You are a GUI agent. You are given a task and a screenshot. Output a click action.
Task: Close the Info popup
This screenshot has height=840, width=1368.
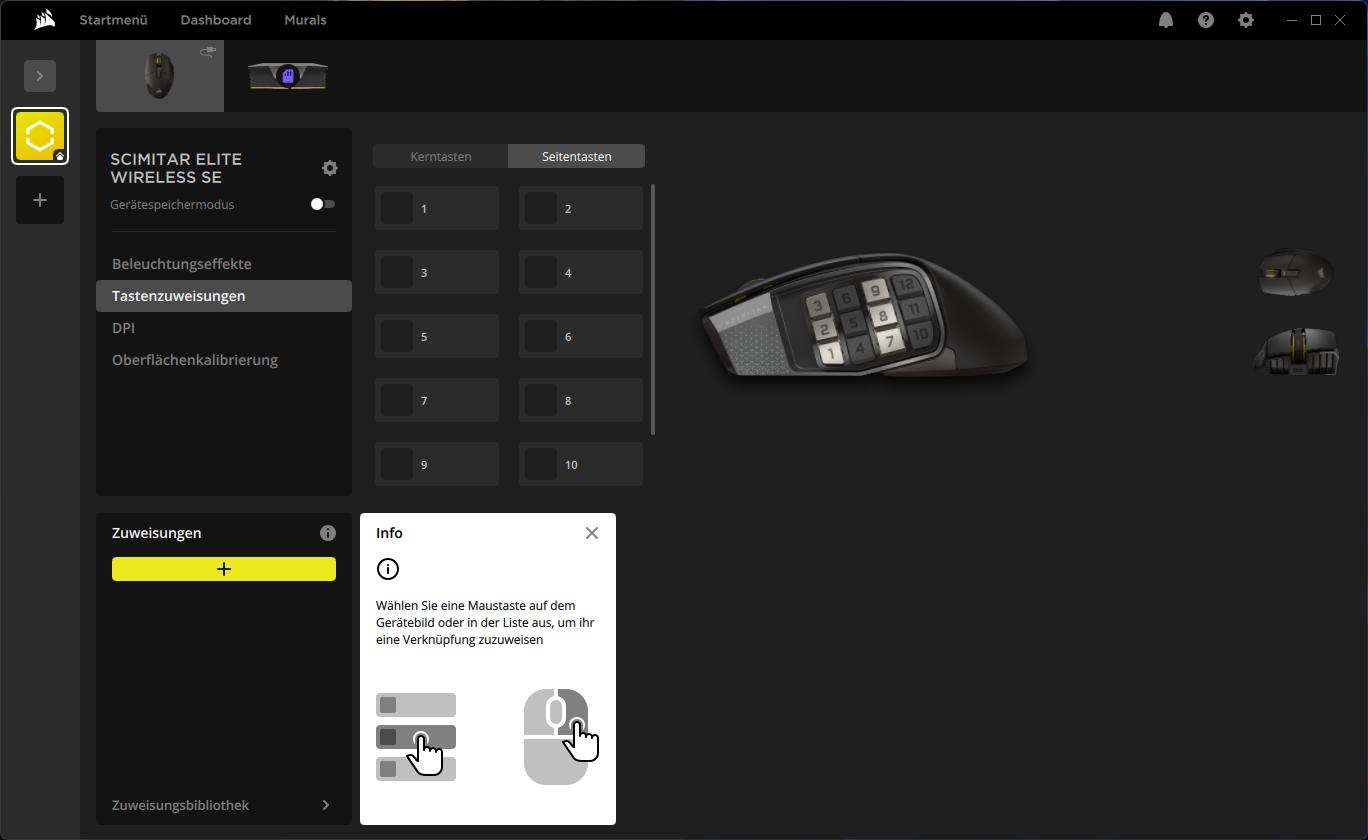coord(592,533)
